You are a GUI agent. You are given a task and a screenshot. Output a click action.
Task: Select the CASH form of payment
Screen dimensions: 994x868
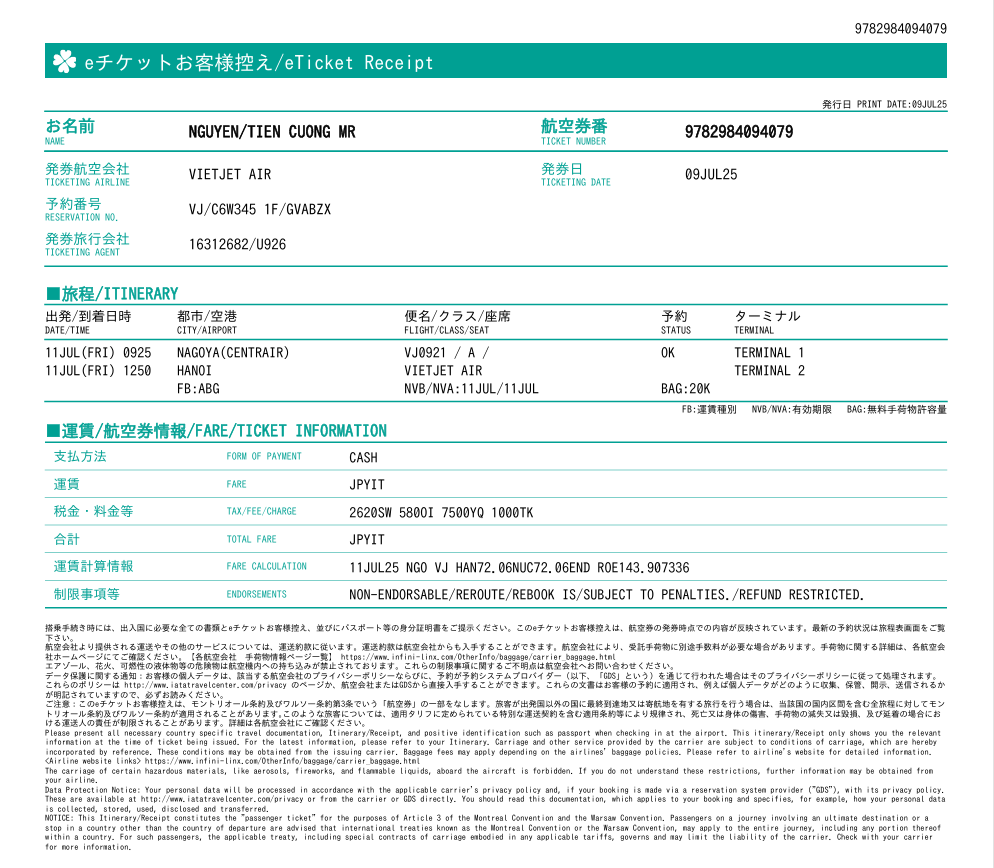(363, 458)
